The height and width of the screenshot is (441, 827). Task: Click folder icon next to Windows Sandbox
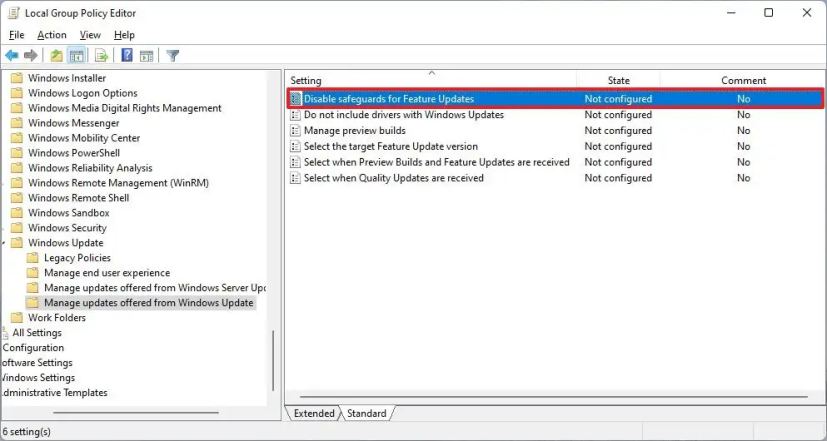click(17, 213)
